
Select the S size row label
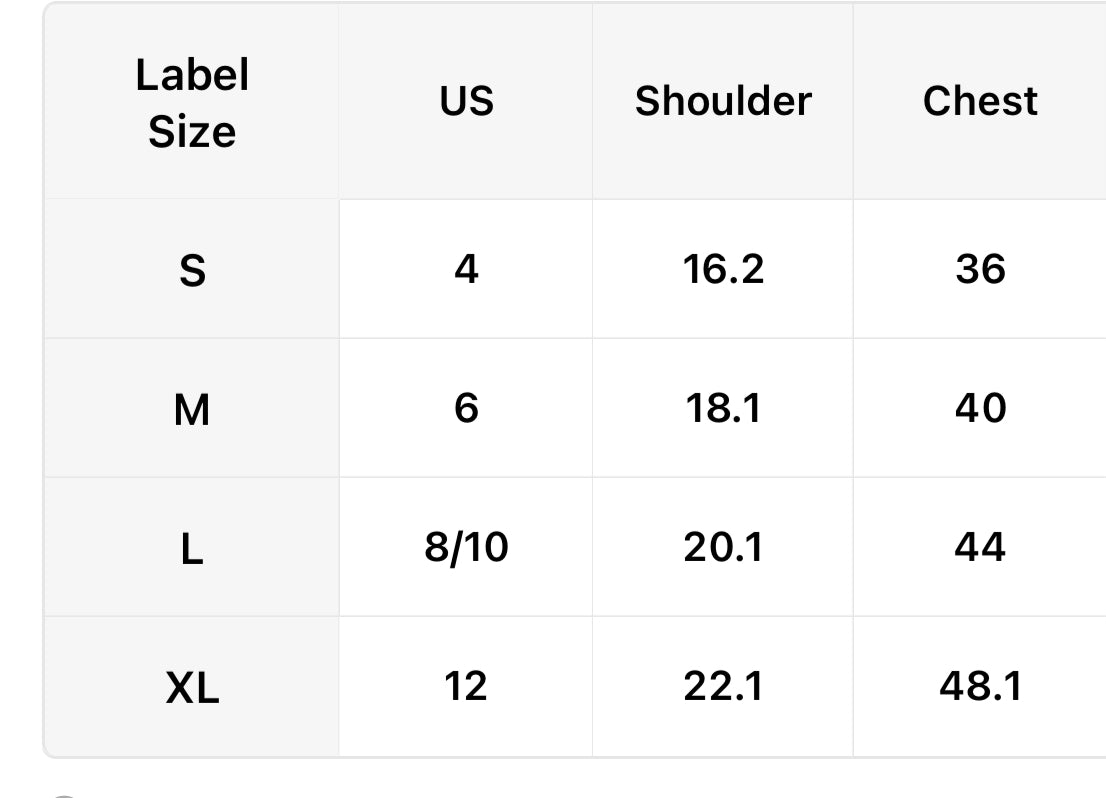tap(192, 270)
